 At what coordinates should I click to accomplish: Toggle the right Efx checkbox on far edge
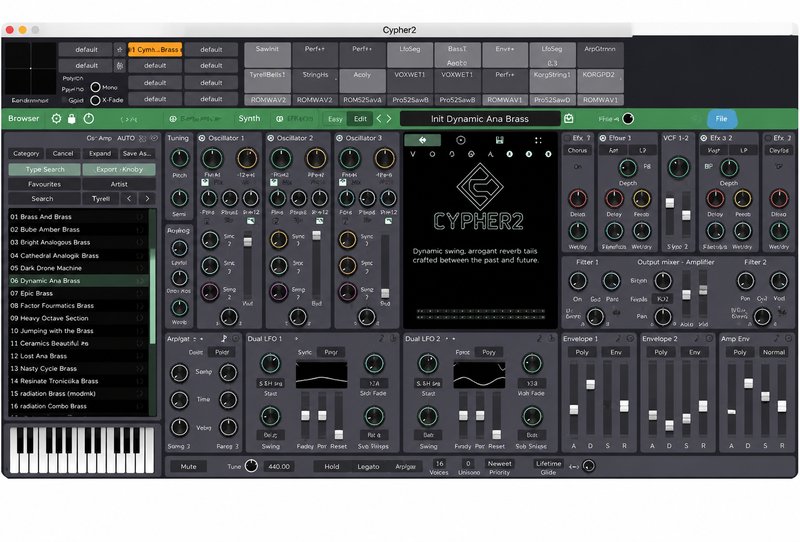coord(768,138)
